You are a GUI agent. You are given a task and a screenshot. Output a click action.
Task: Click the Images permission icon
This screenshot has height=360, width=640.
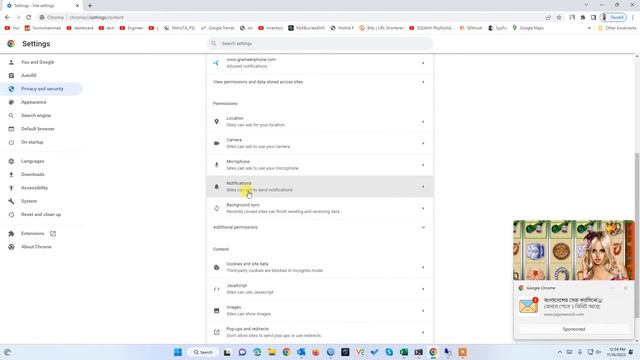pos(216,311)
